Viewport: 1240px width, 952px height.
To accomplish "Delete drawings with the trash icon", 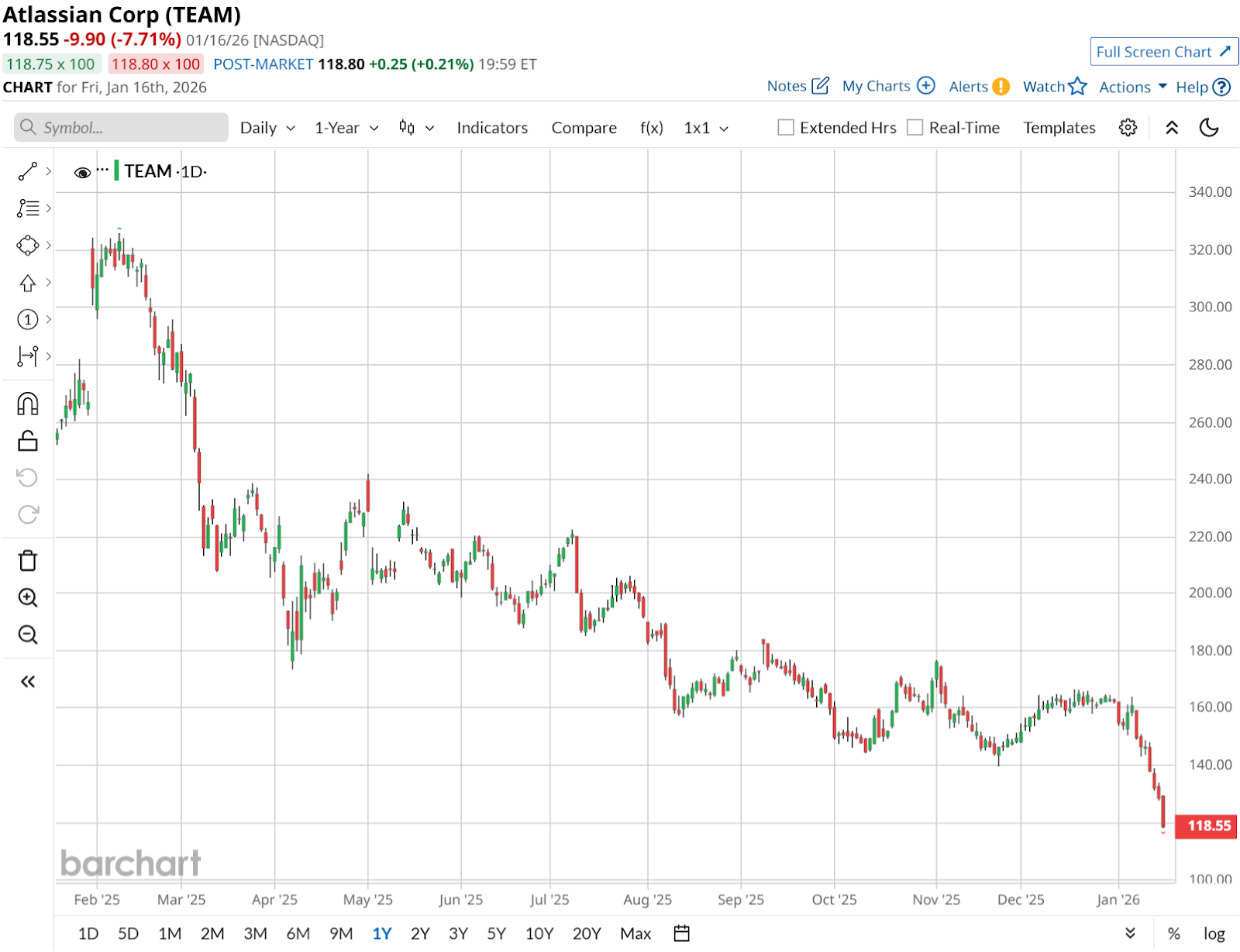I will click(28, 560).
